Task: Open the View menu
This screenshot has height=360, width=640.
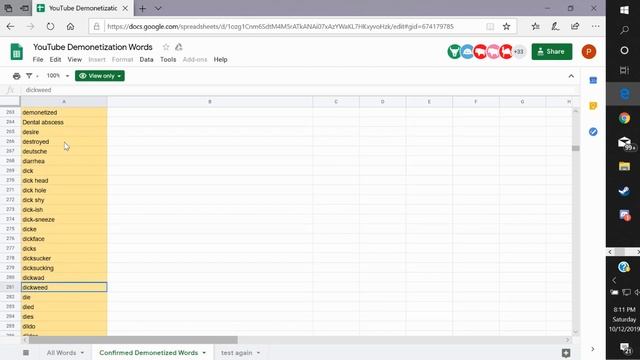Action: click(x=74, y=60)
